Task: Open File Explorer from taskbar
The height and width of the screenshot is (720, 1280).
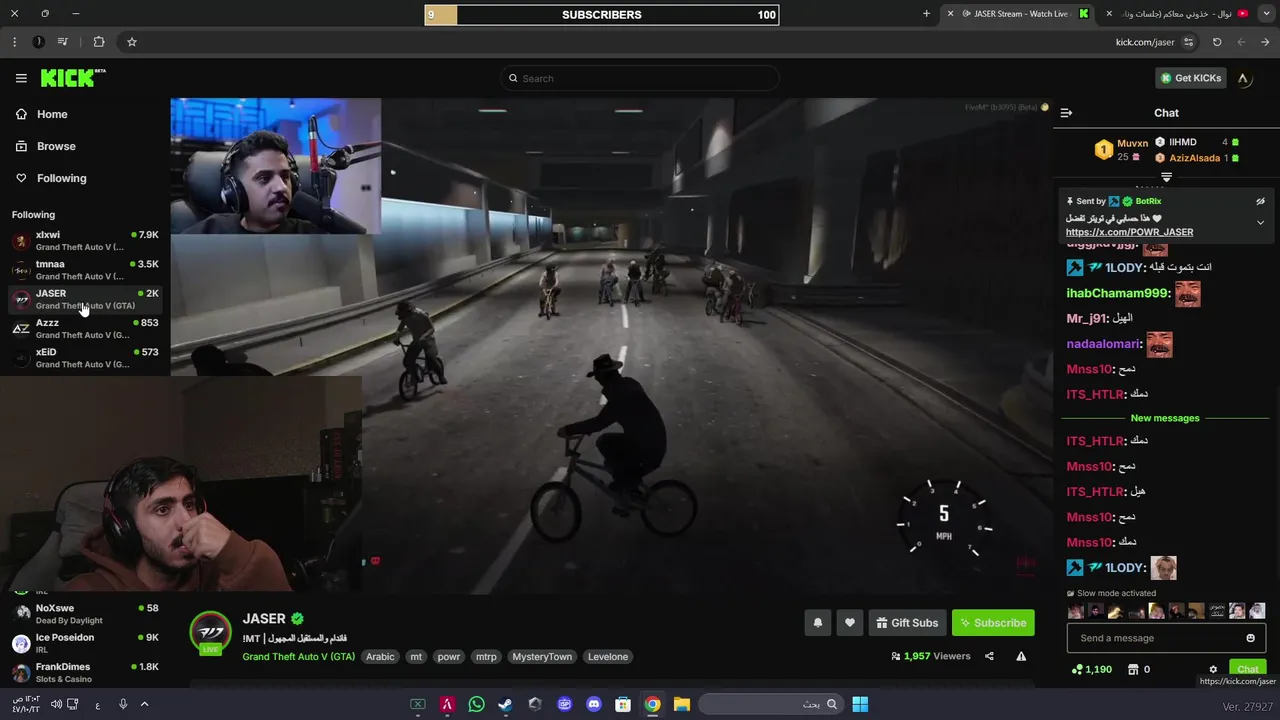Action: (681, 704)
